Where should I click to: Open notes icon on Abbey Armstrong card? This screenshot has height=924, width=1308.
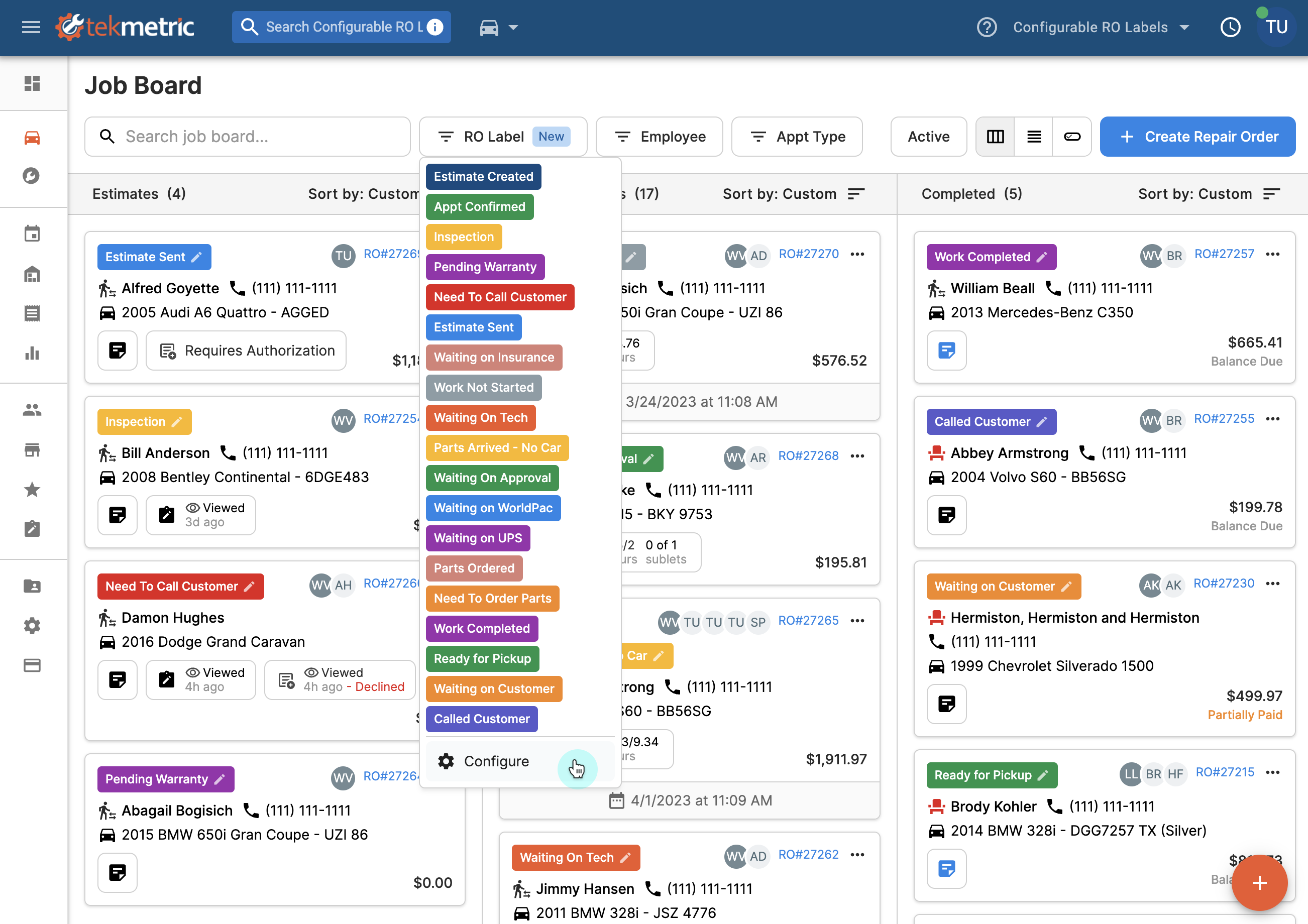[946, 516]
